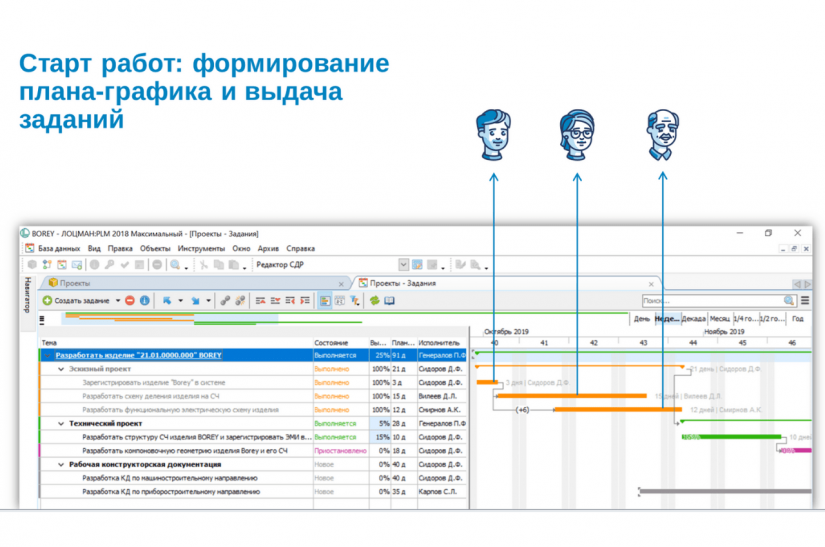This screenshot has height=547, width=825.
Task: Click the highlighted viewport in overview timeline strip
Action: pos(169,318)
